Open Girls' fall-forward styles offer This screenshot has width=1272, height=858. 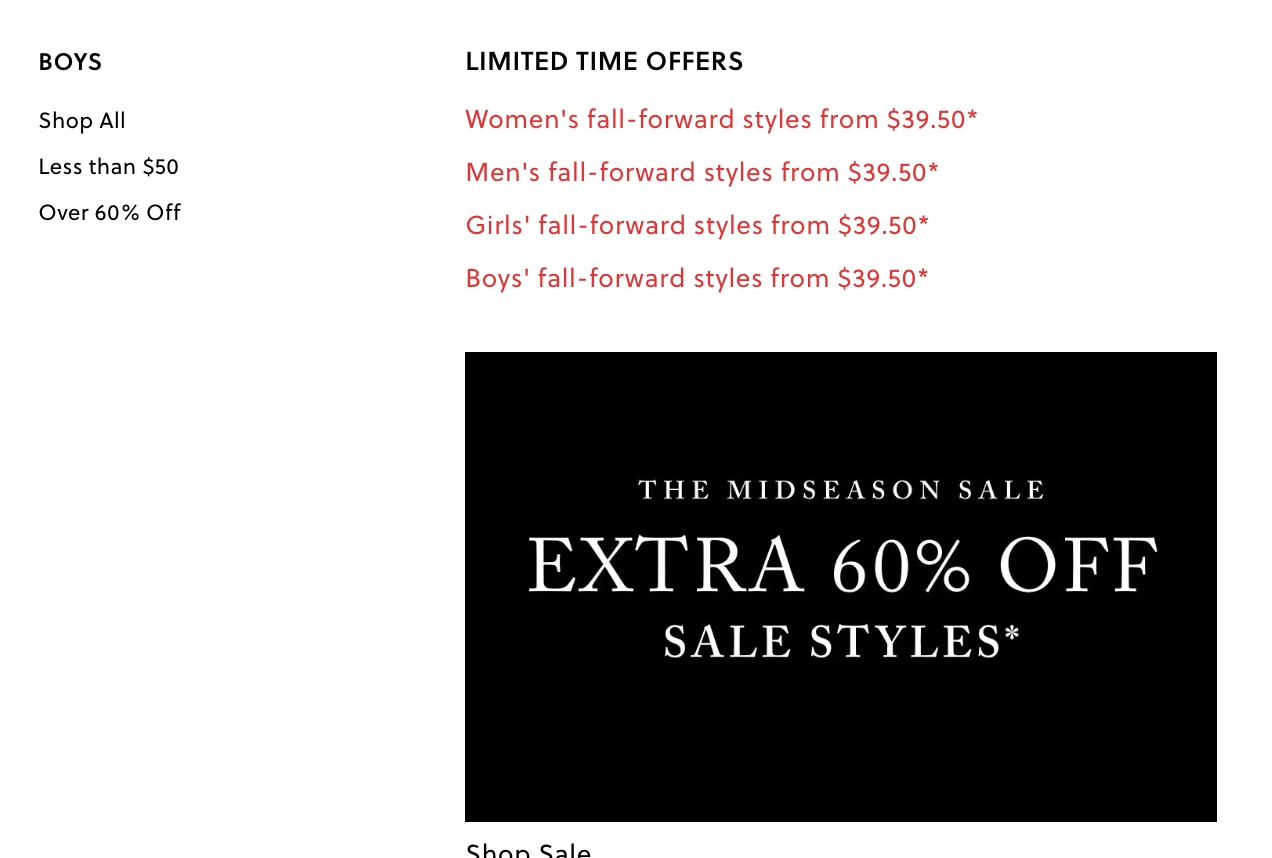coord(696,226)
